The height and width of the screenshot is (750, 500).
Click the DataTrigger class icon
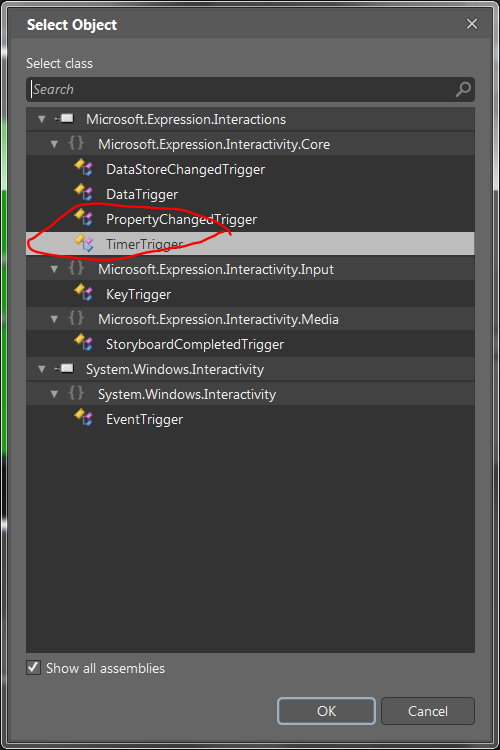[x=83, y=192]
